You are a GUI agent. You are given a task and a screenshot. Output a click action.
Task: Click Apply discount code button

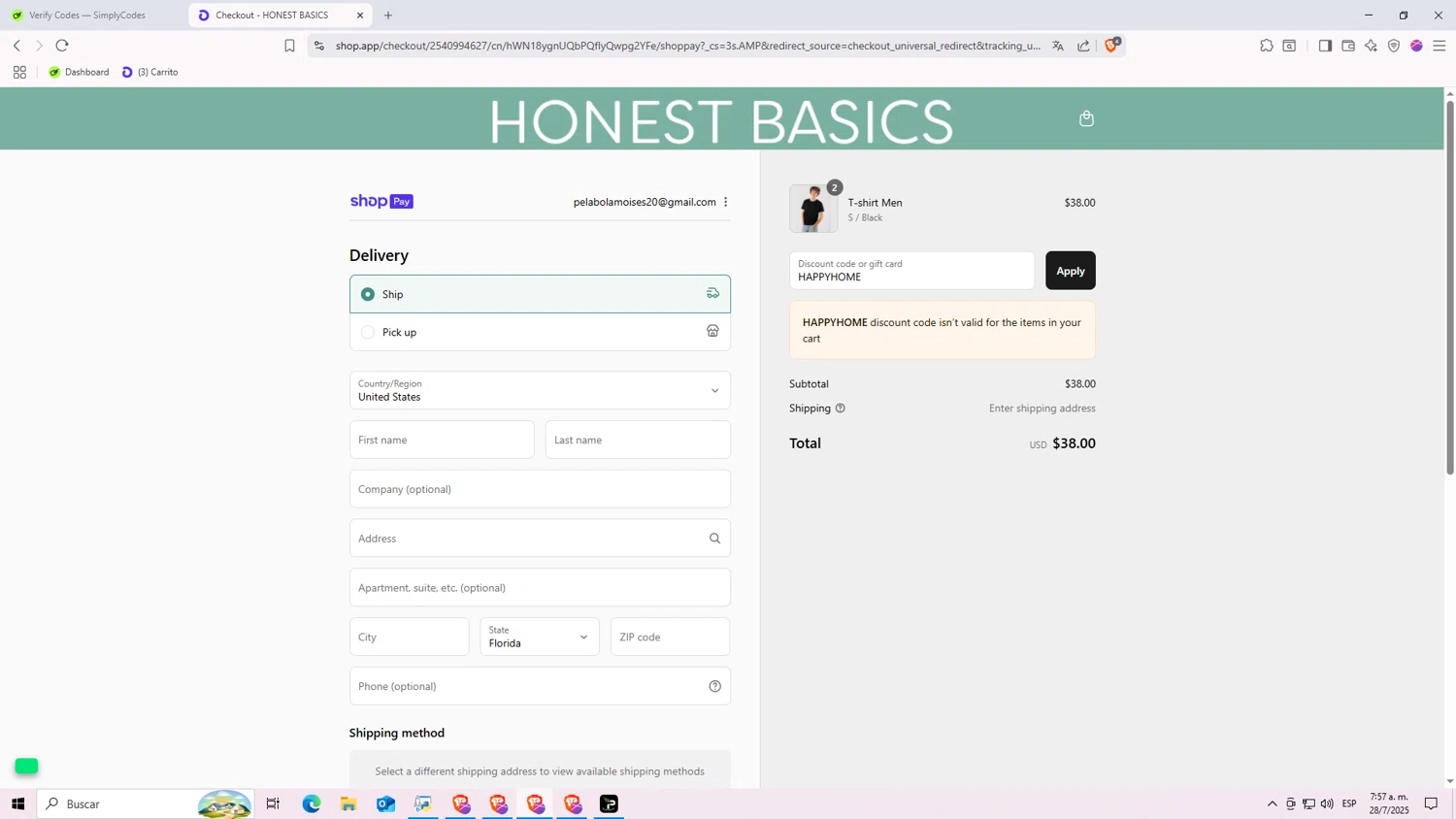click(1070, 271)
